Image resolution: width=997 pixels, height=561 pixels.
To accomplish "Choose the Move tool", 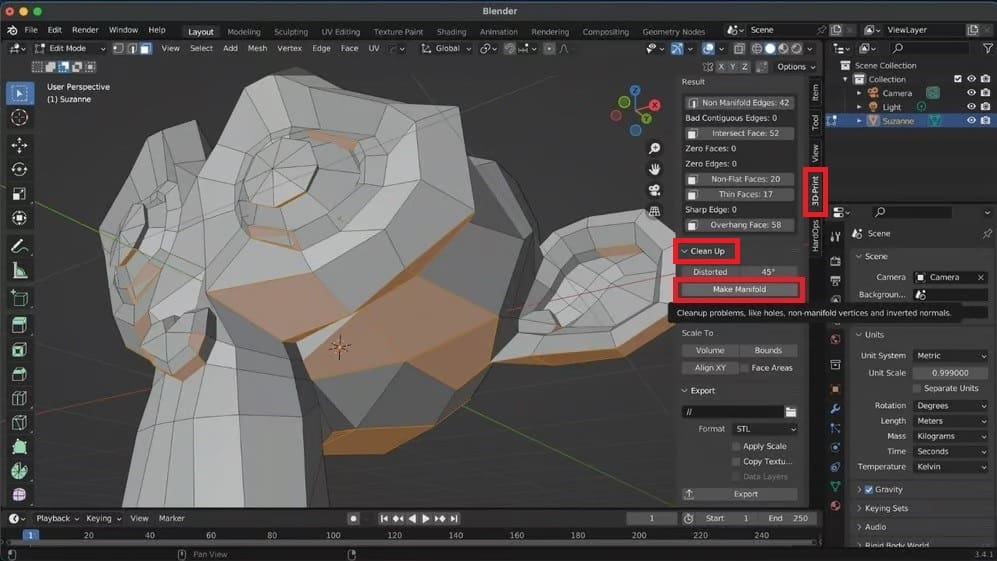I will (19, 146).
